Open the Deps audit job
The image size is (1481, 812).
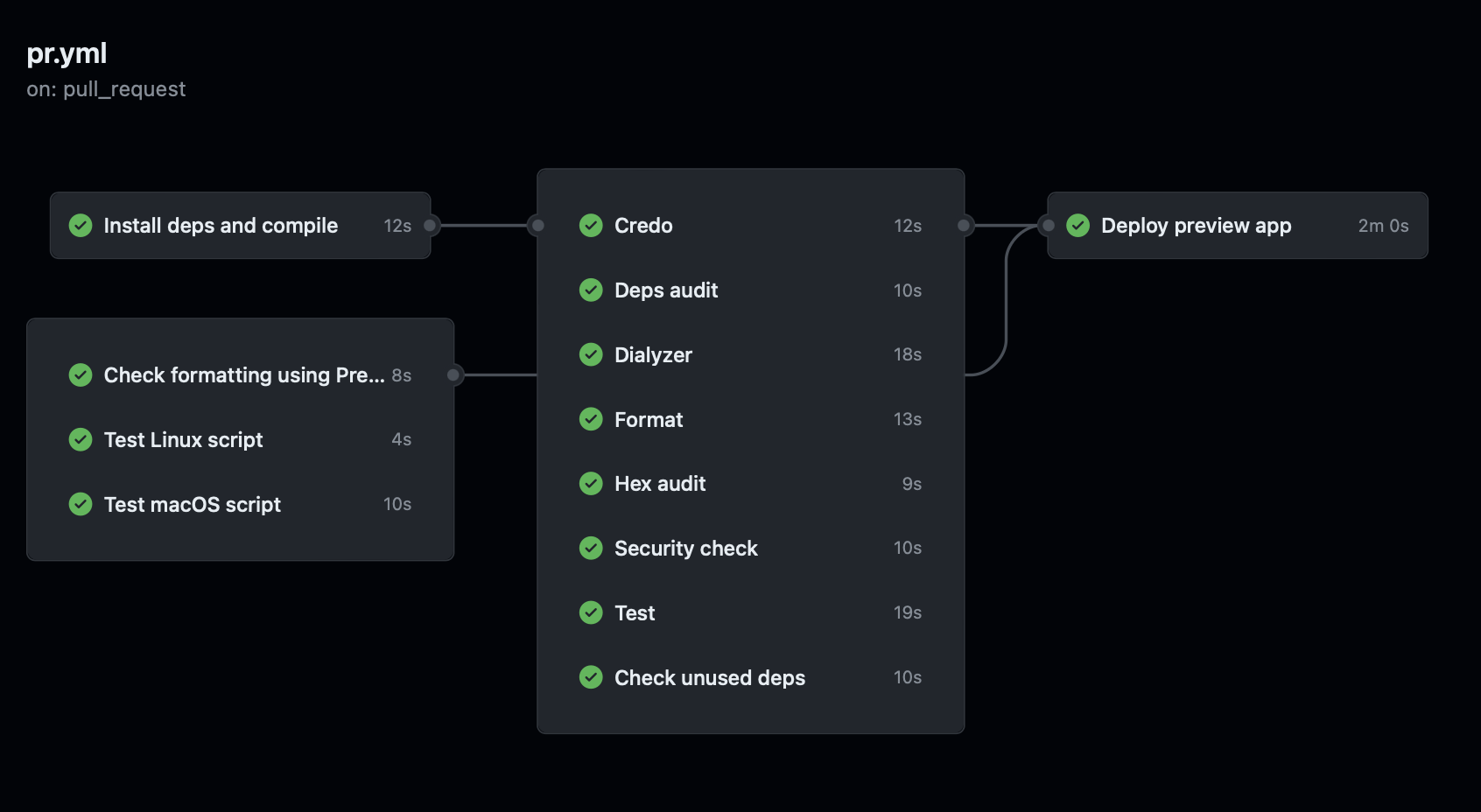click(x=665, y=290)
